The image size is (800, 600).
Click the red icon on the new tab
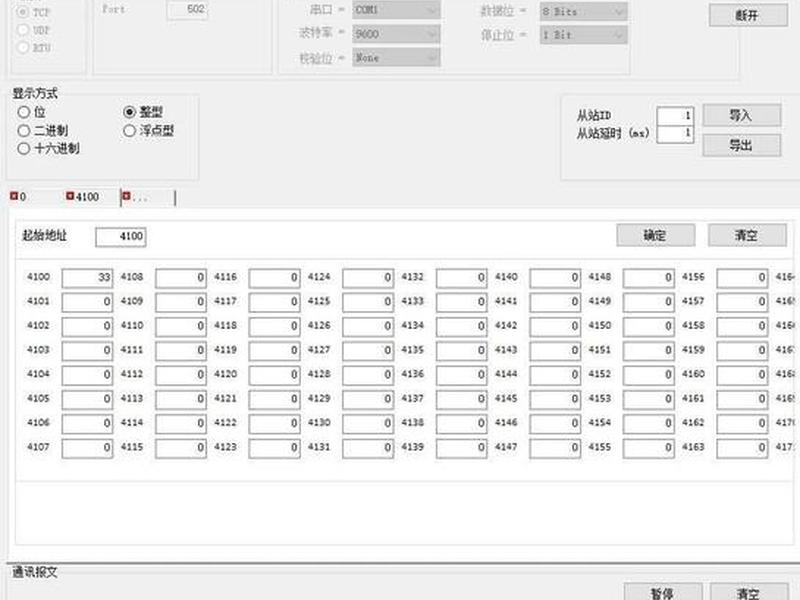pos(127,196)
